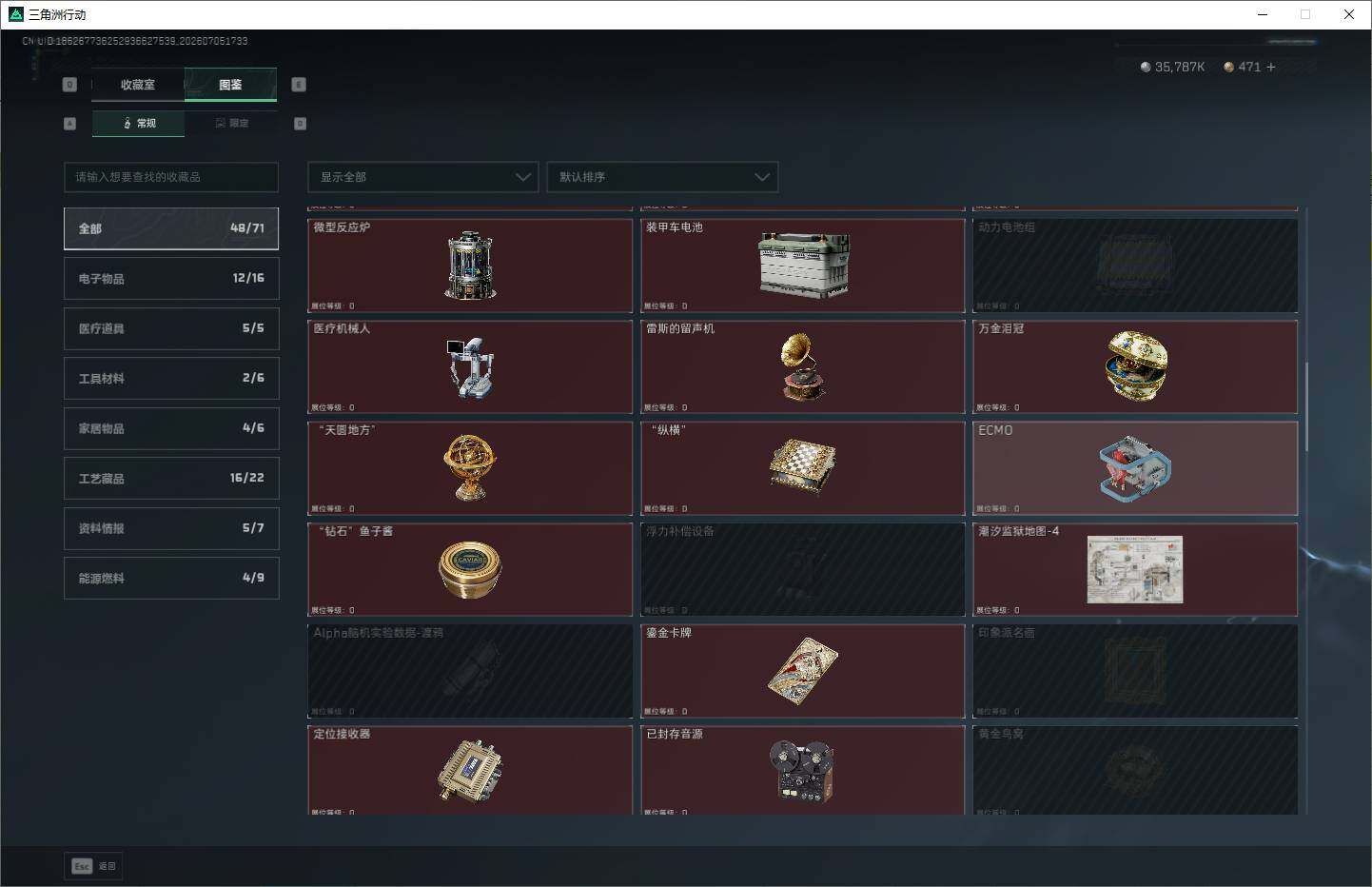Click the 鎏金卡牌 gilded card icon
The width and height of the screenshot is (1372, 887).
tap(803, 671)
